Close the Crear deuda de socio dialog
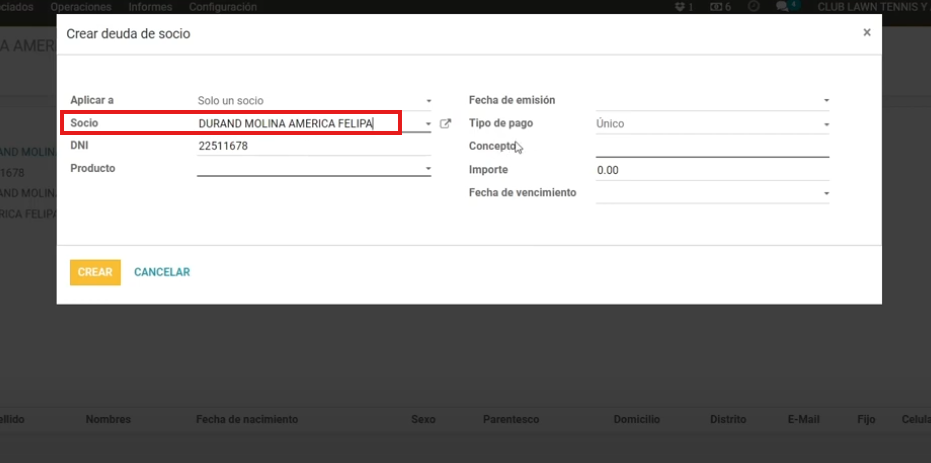 coord(867,32)
